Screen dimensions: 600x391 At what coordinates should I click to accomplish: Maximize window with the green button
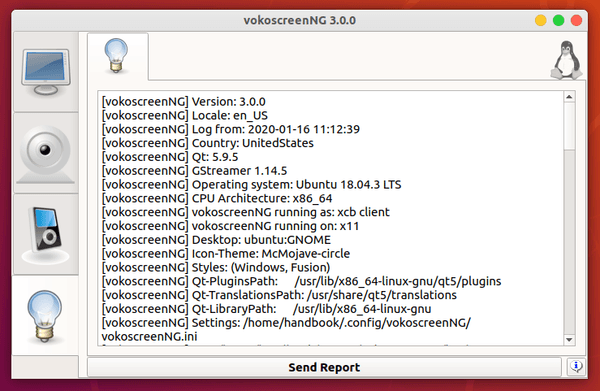pyautogui.click(x=559, y=20)
